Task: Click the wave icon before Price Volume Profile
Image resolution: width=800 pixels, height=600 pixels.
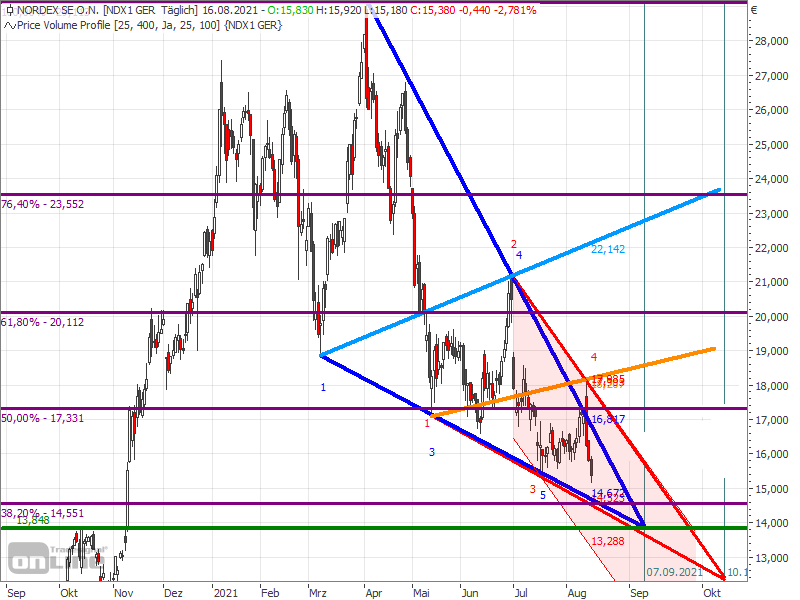Action: pos(9,26)
